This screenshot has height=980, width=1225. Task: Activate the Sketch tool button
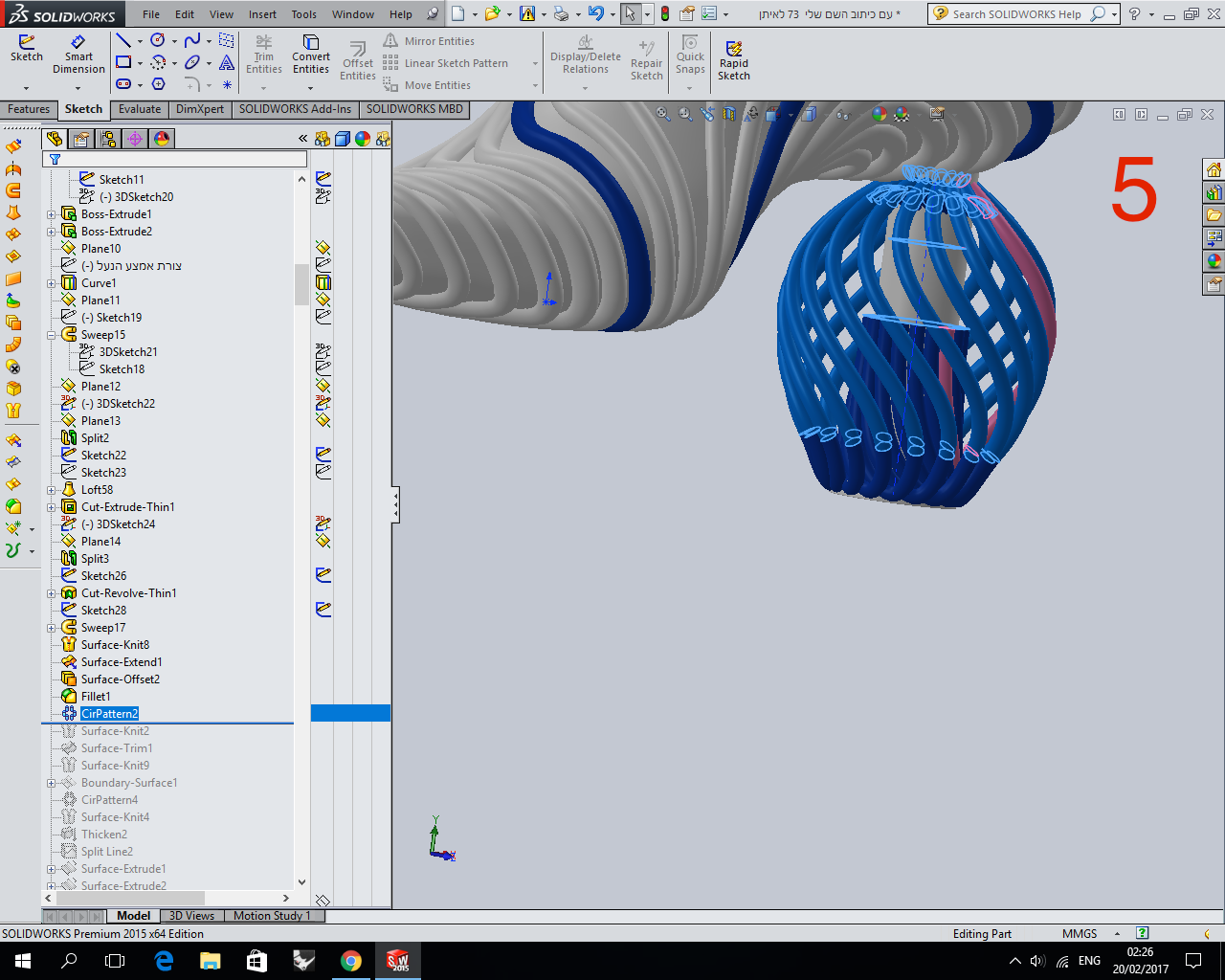pyautogui.click(x=27, y=49)
